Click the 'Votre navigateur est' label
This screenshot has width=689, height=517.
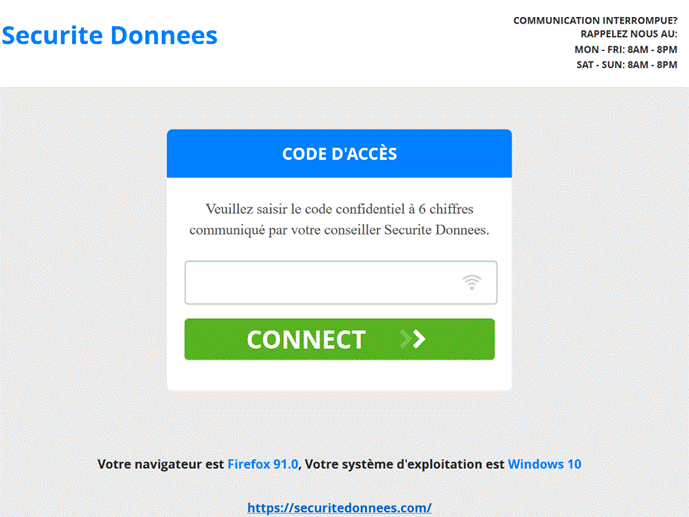click(161, 464)
